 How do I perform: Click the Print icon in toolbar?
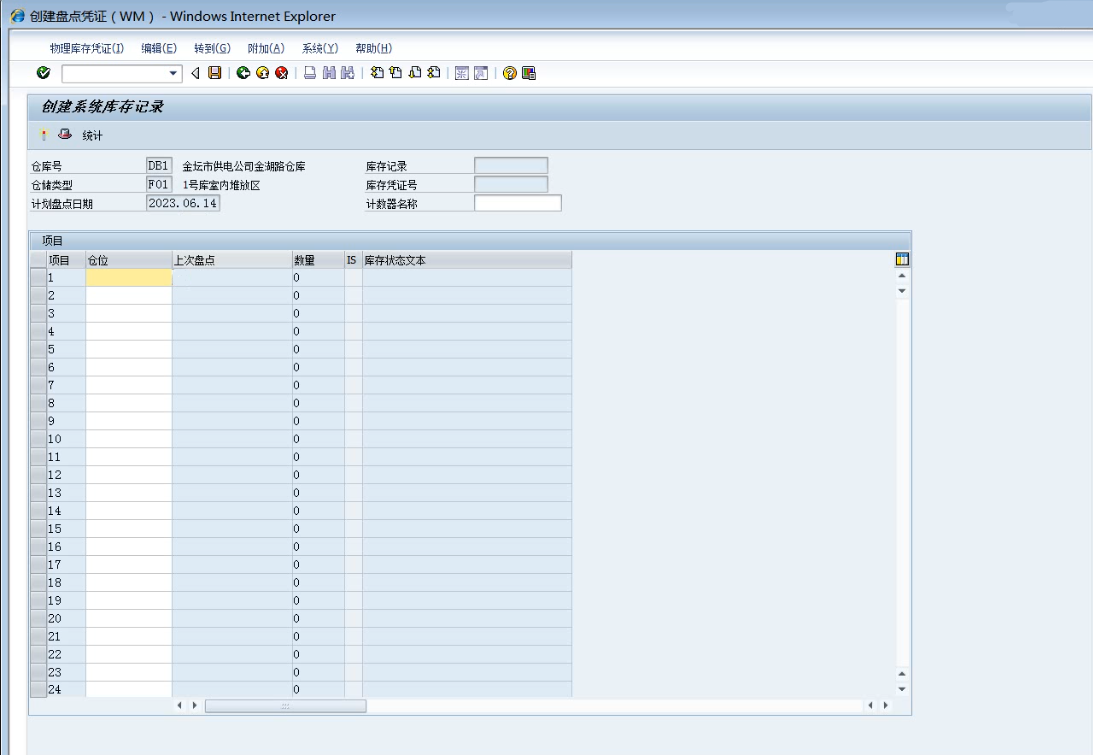310,73
